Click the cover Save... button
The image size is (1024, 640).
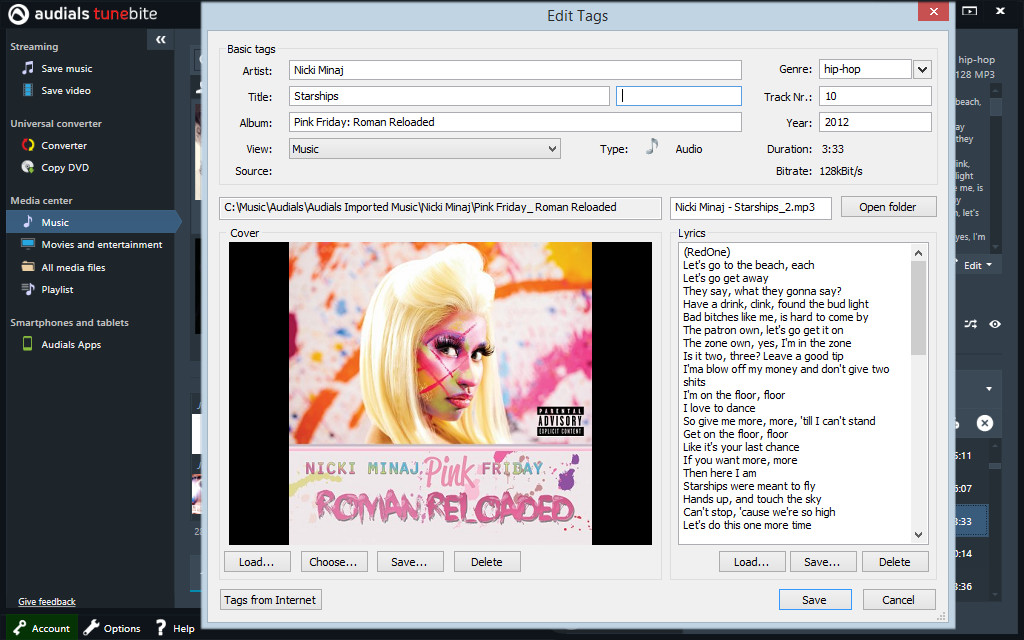pyautogui.click(x=410, y=562)
